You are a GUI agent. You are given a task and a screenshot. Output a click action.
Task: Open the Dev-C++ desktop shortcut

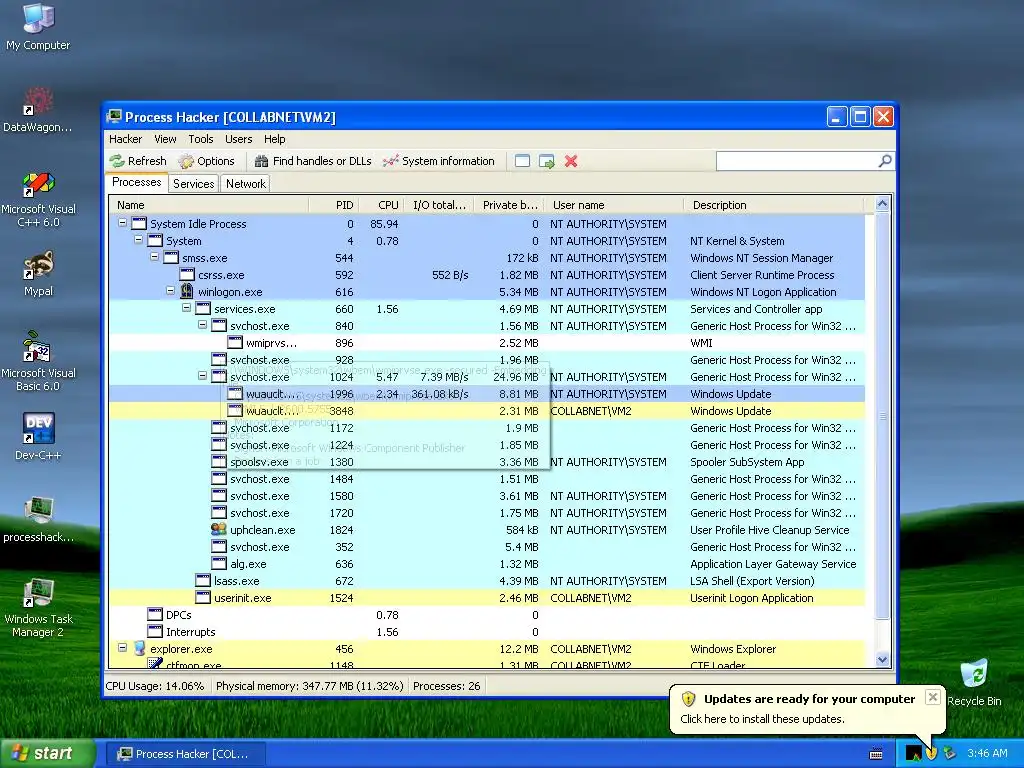38,436
